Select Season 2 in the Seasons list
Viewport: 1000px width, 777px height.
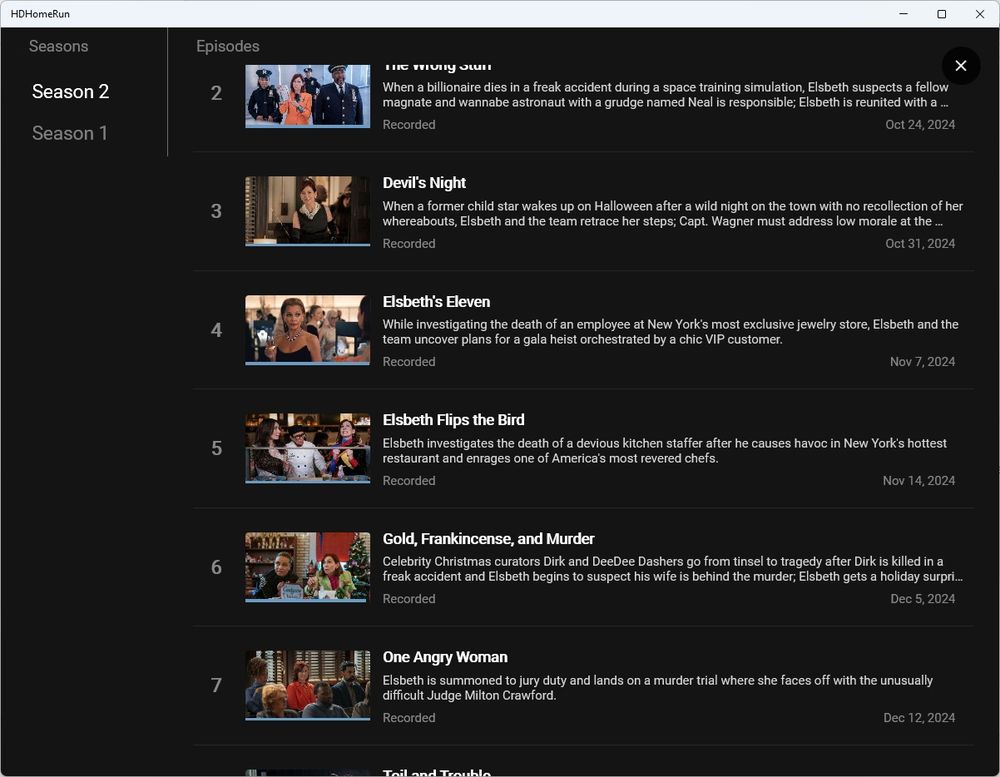point(70,92)
